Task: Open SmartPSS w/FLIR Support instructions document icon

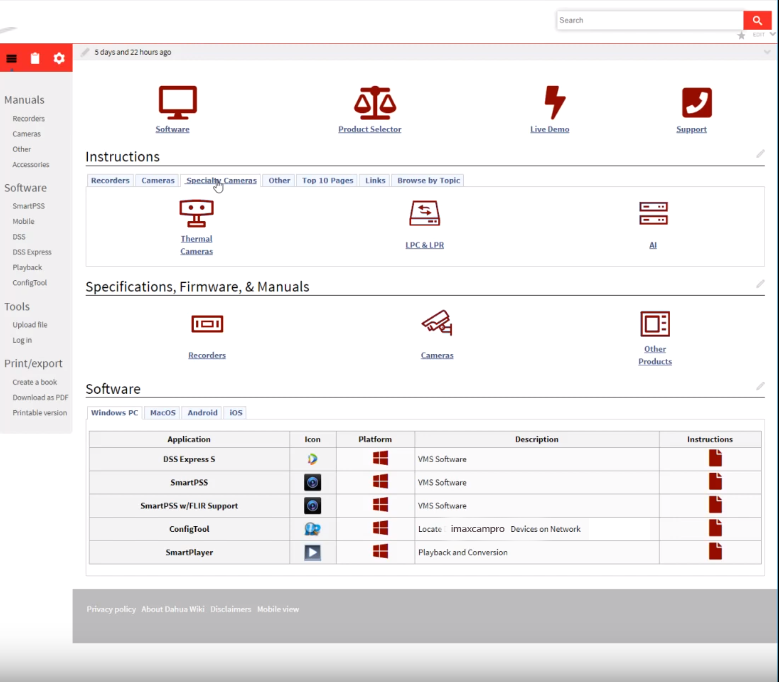Action: point(715,505)
